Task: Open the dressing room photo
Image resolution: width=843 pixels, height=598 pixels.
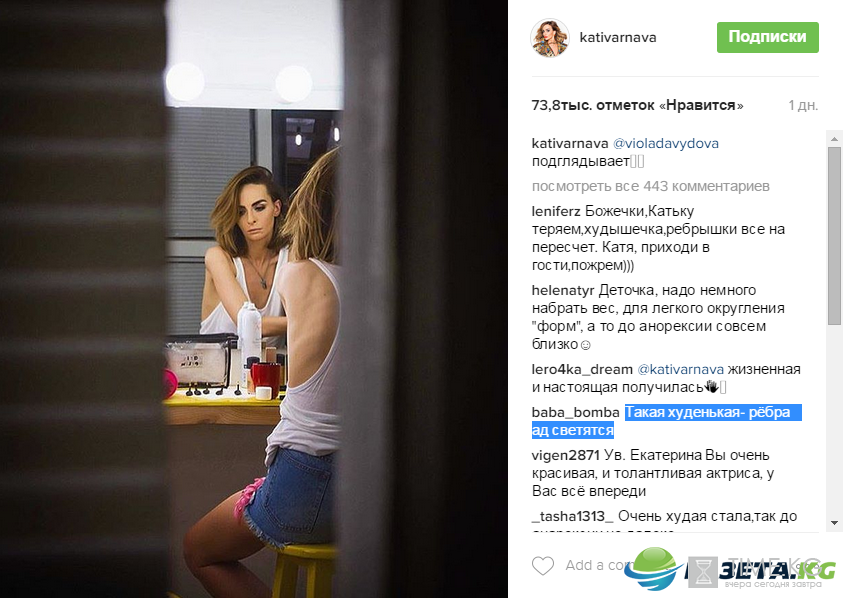Action: click(254, 299)
